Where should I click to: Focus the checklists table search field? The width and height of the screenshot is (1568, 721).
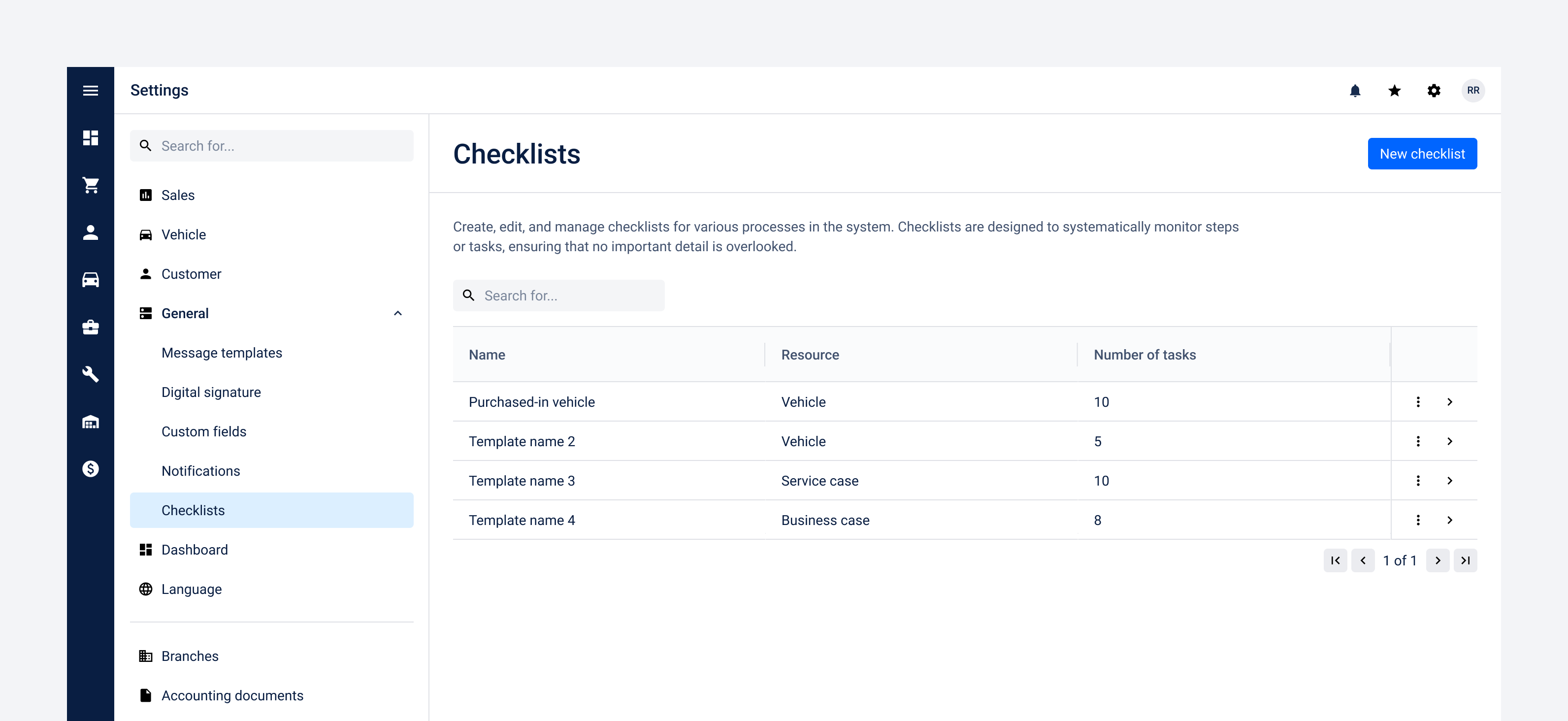[558, 295]
